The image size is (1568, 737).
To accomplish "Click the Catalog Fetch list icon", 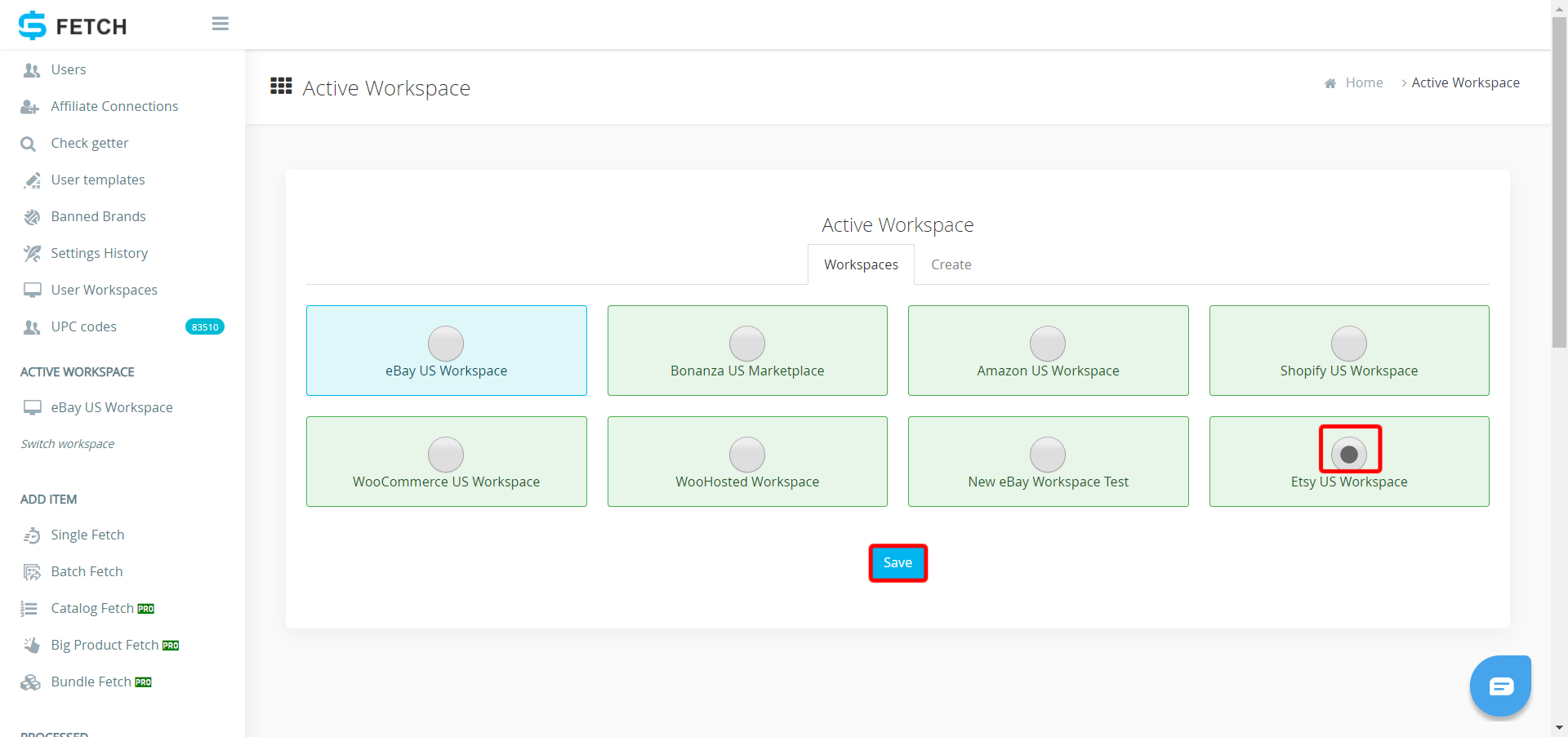I will [x=29, y=609].
